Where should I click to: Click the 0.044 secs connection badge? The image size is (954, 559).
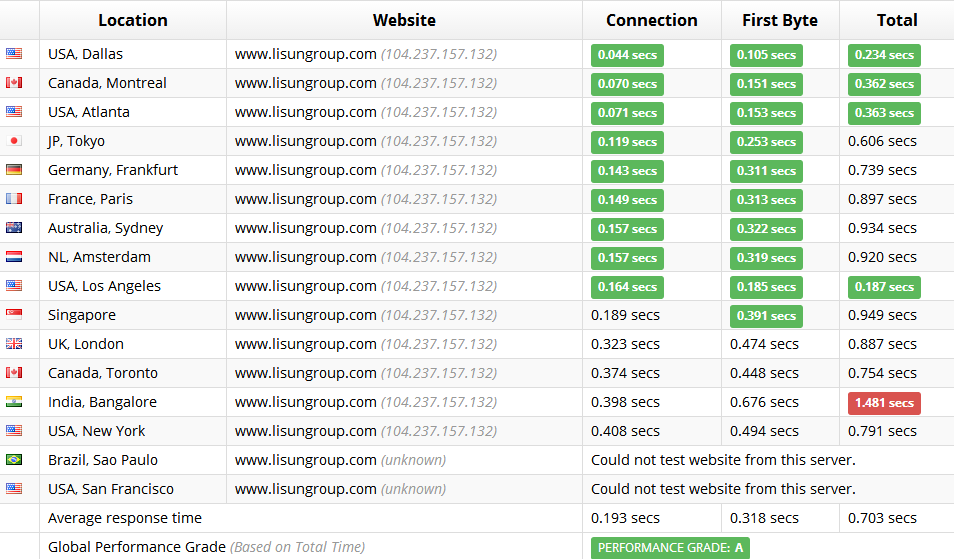(627, 55)
